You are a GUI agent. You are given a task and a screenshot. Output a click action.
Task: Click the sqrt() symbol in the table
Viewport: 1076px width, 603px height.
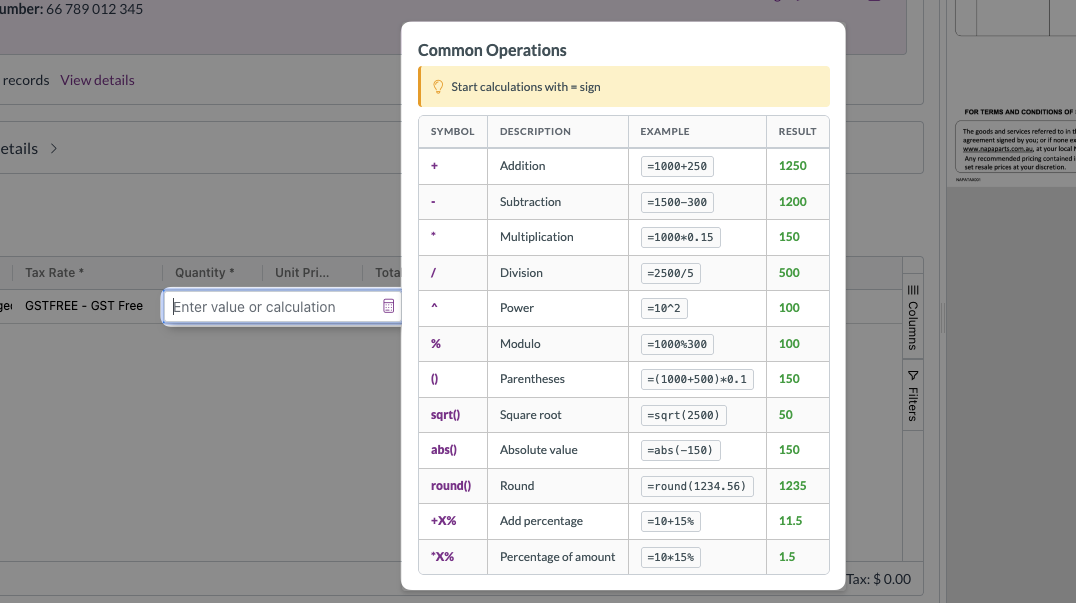pyautogui.click(x=445, y=414)
